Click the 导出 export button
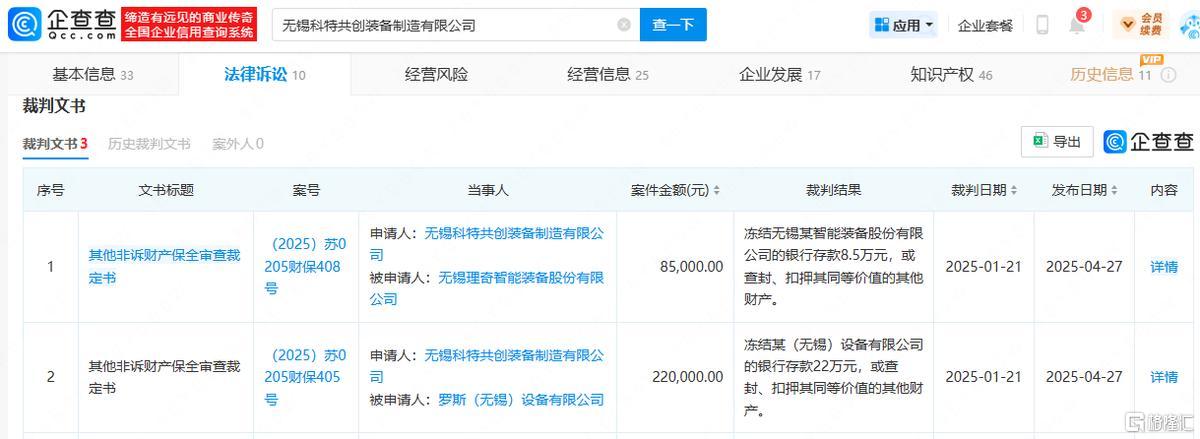Screen dimensions: 1200x439 [x=1057, y=142]
